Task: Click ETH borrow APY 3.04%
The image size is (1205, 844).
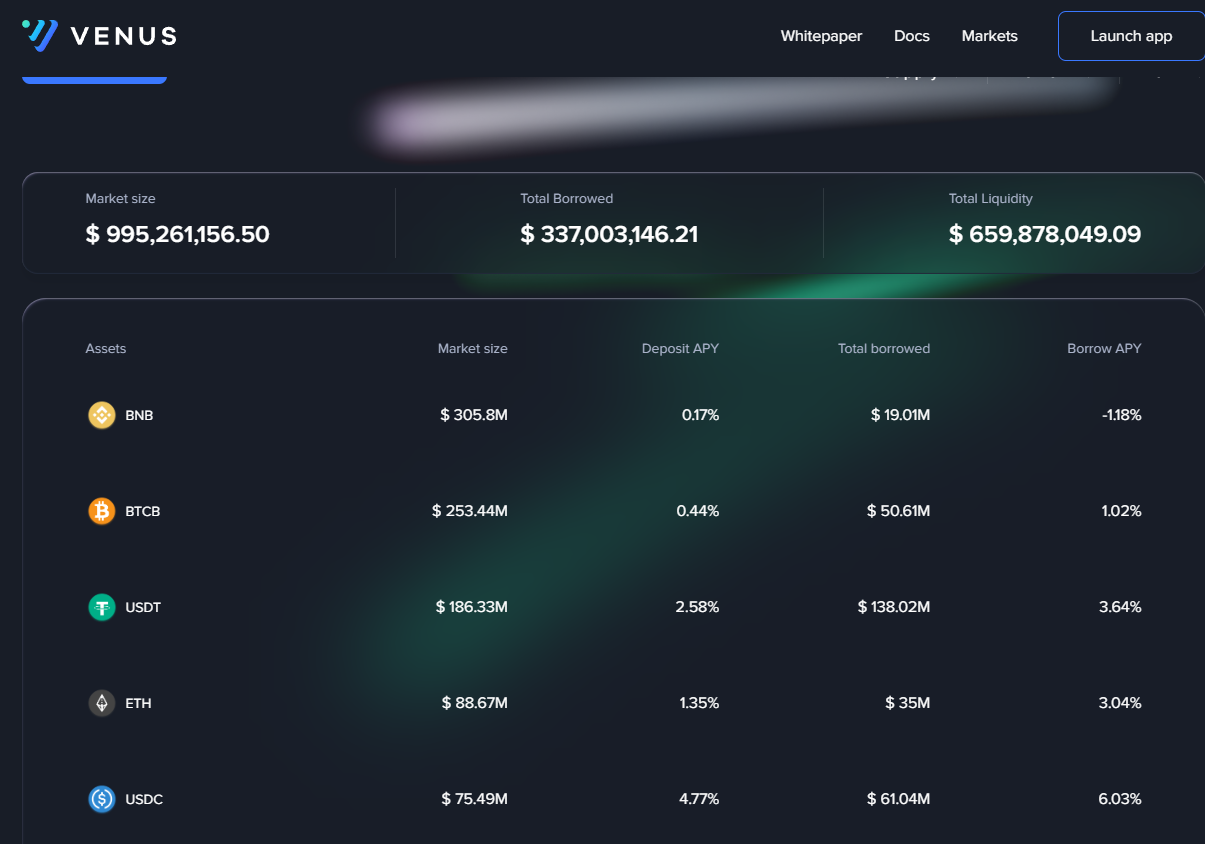Action: [x=1120, y=703]
